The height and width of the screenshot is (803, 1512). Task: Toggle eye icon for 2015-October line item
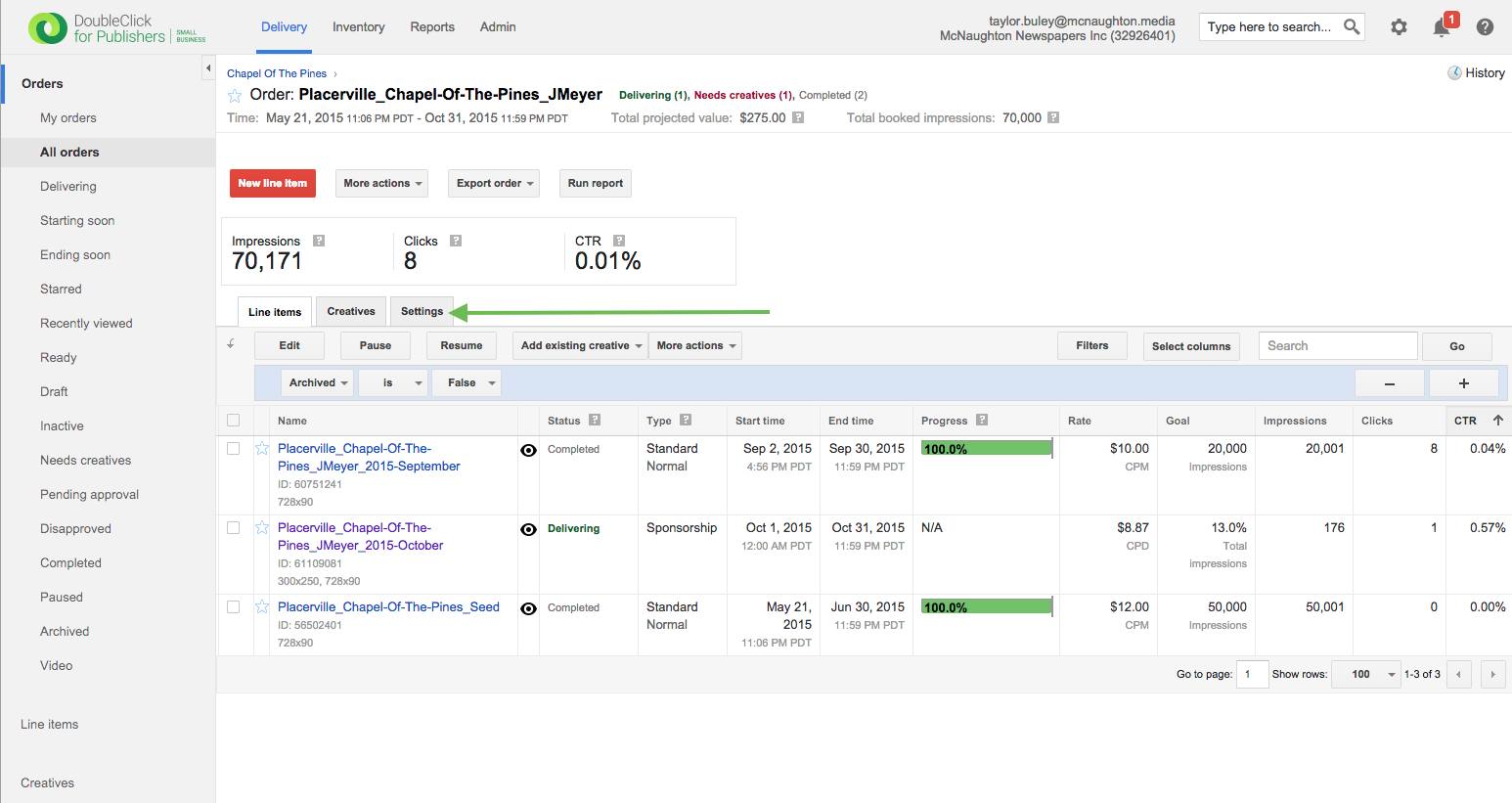click(528, 529)
